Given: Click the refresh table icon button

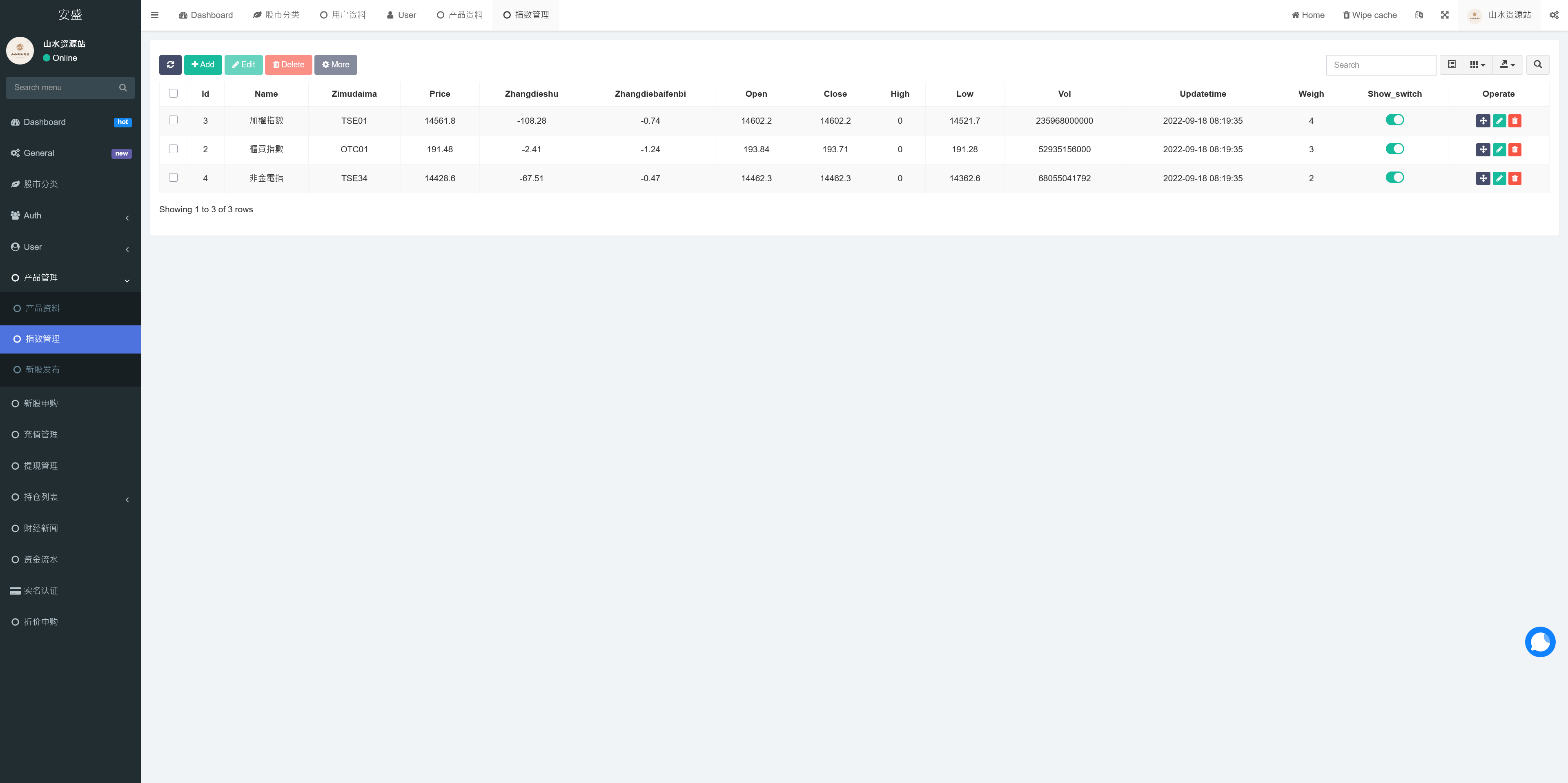Looking at the screenshot, I should (x=170, y=65).
